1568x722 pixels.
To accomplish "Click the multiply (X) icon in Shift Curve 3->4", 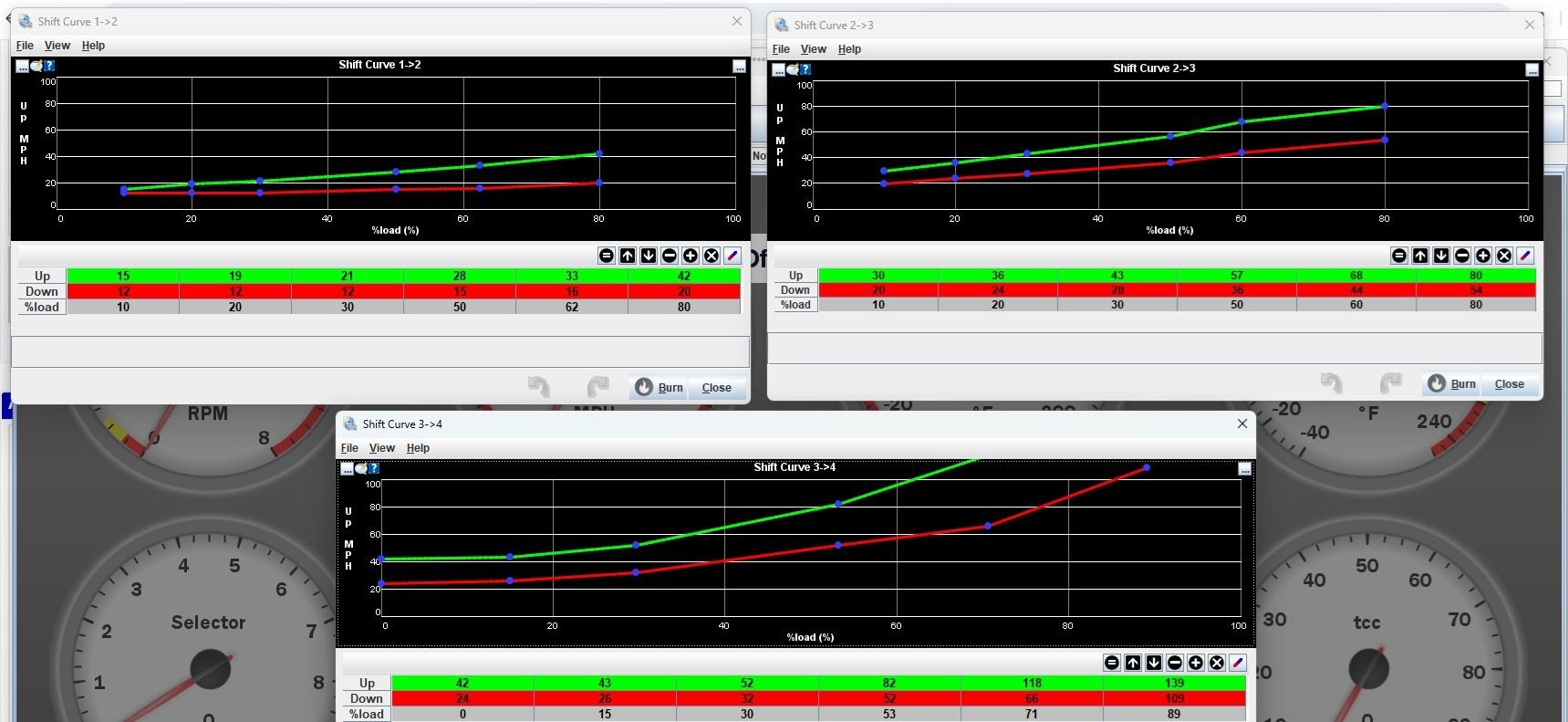I will [x=1217, y=663].
